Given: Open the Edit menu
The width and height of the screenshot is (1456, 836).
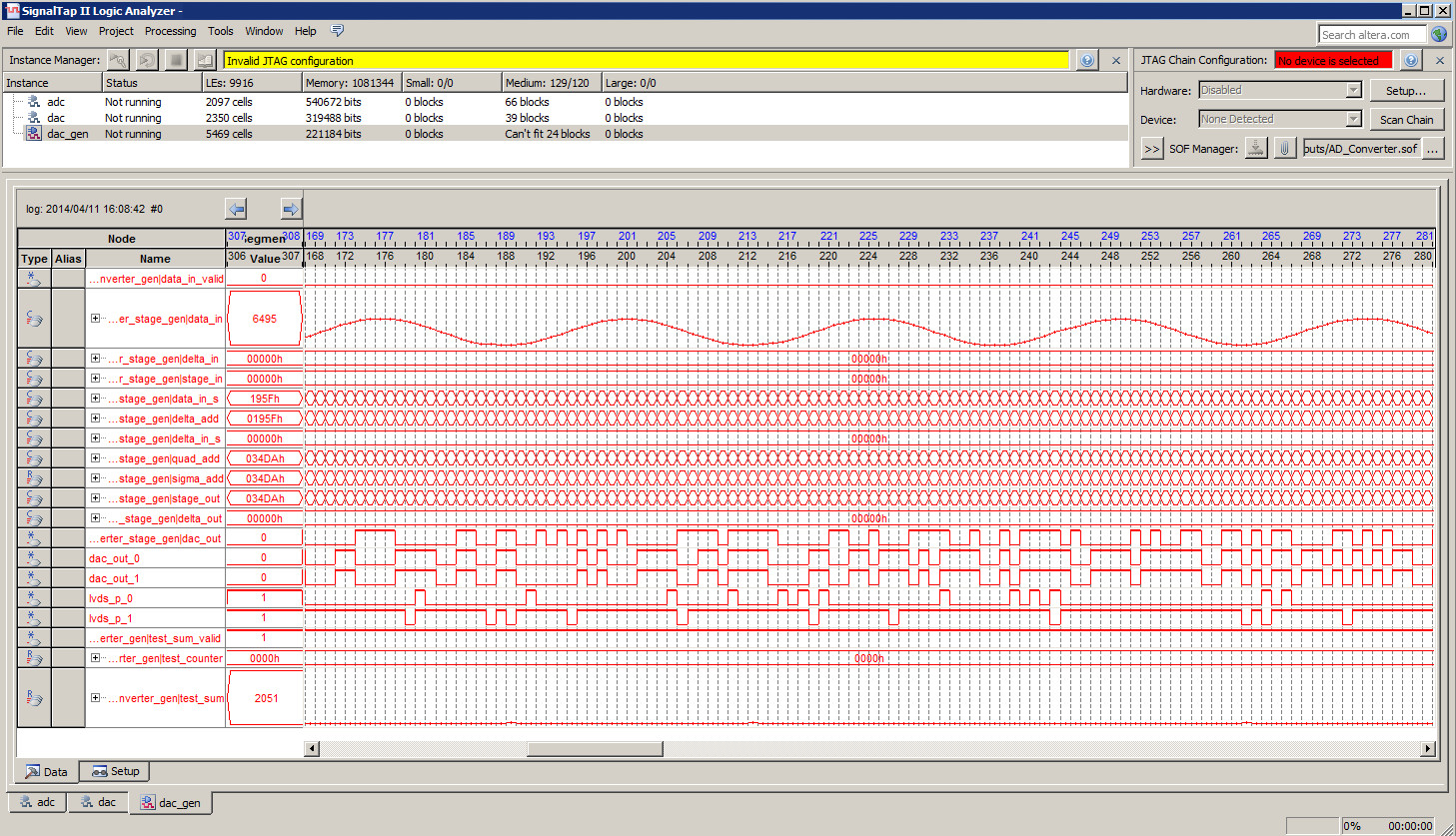Looking at the screenshot, I should point(44,31).
